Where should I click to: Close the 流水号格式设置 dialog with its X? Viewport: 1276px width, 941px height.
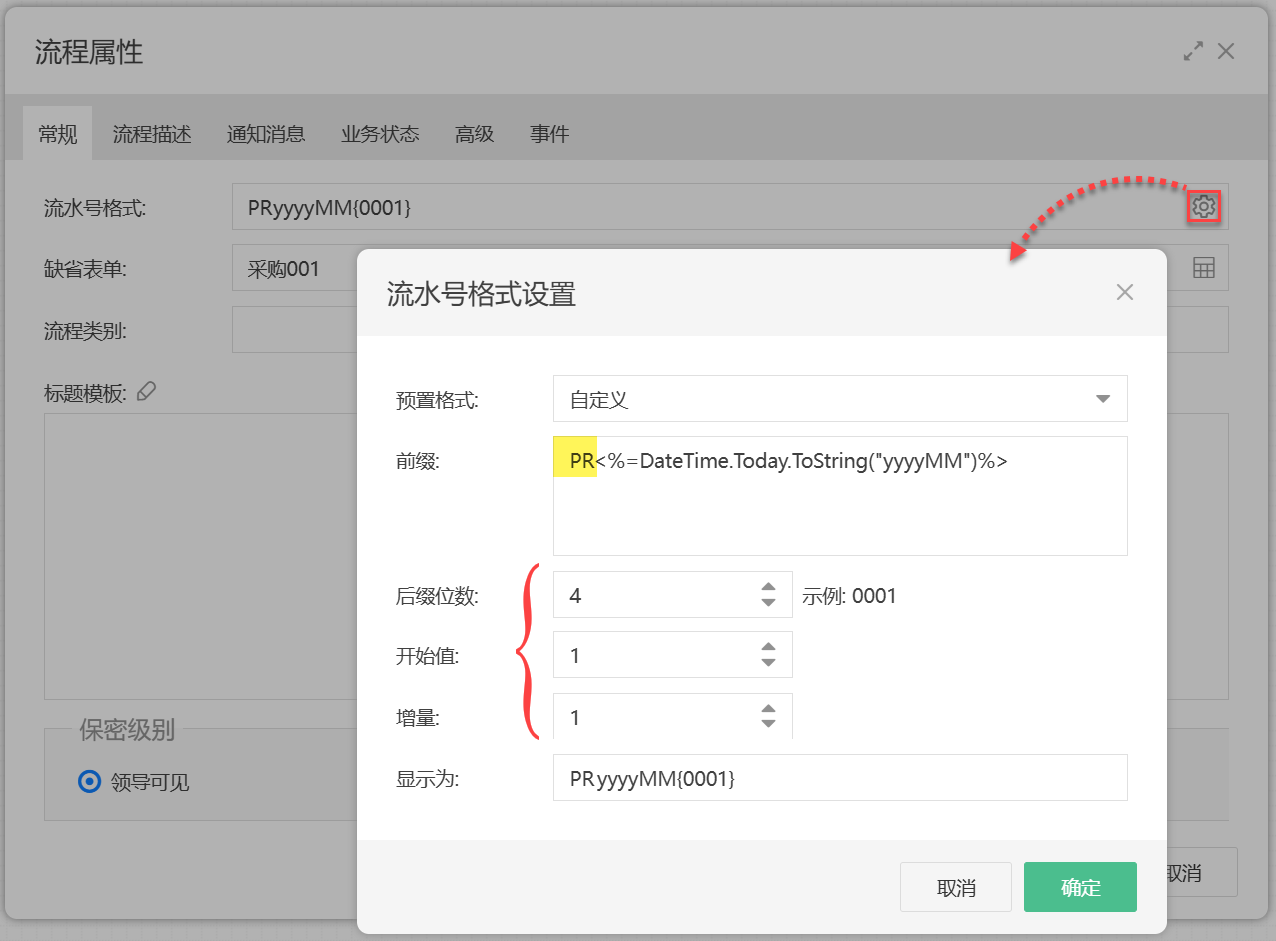coord(1124,292)
